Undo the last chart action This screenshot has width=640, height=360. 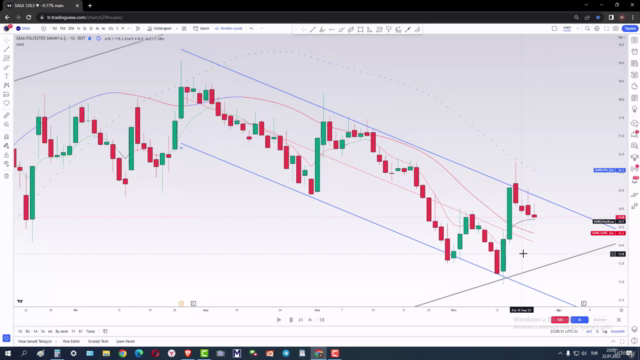pyautogui.click(x=252, y=29)
